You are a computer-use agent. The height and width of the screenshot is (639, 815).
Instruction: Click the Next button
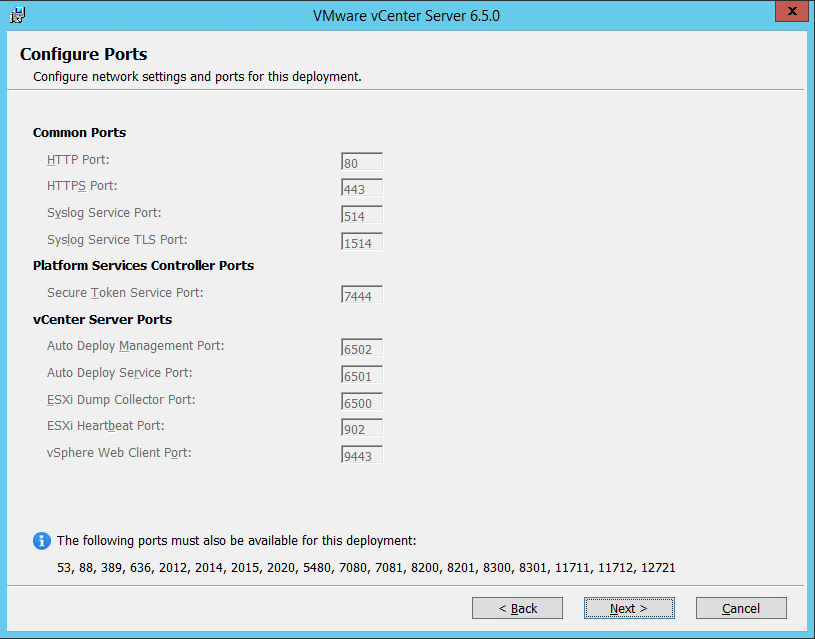coord(629,608)
